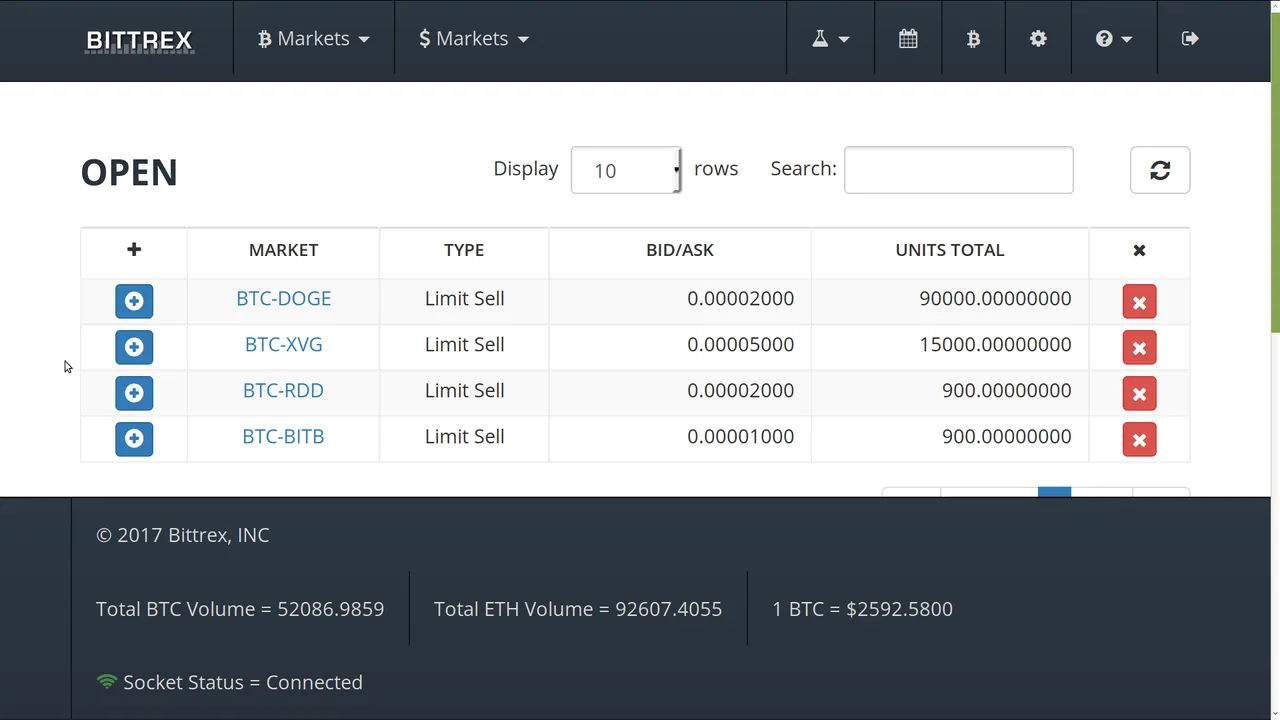The width and height of the screenshot is (1280, 720).
Task: Open the BTC-RDD market link
Action: 284,391
